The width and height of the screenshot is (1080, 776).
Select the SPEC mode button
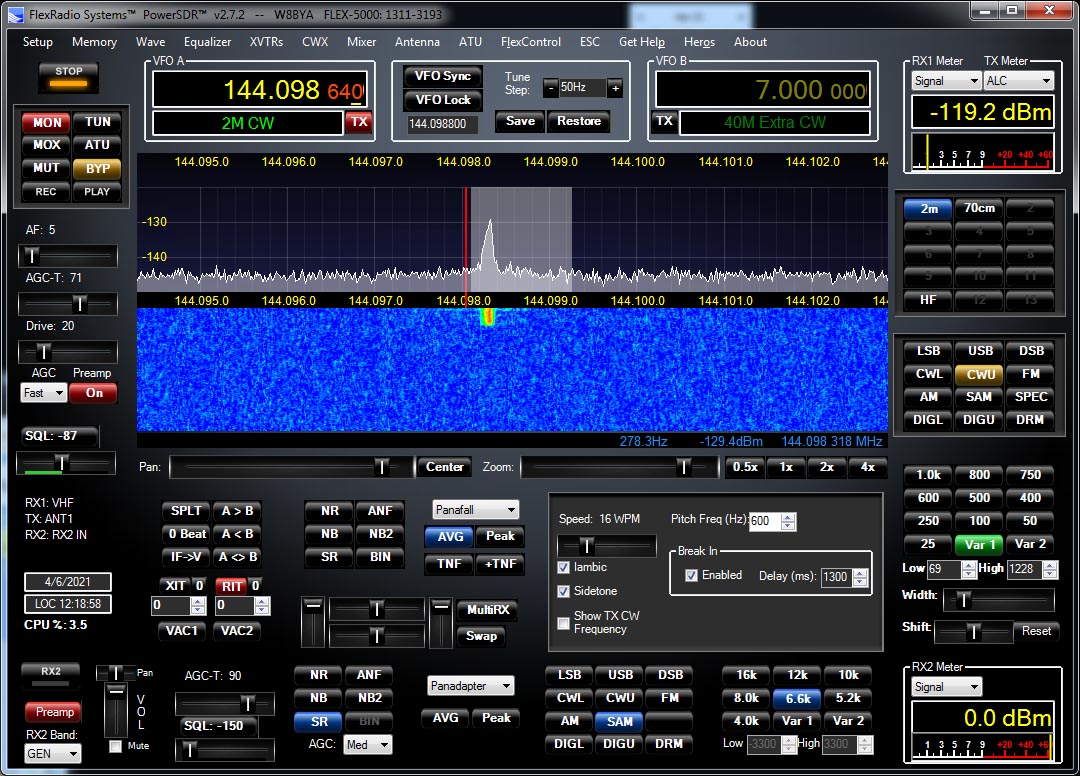[1030, 397]
